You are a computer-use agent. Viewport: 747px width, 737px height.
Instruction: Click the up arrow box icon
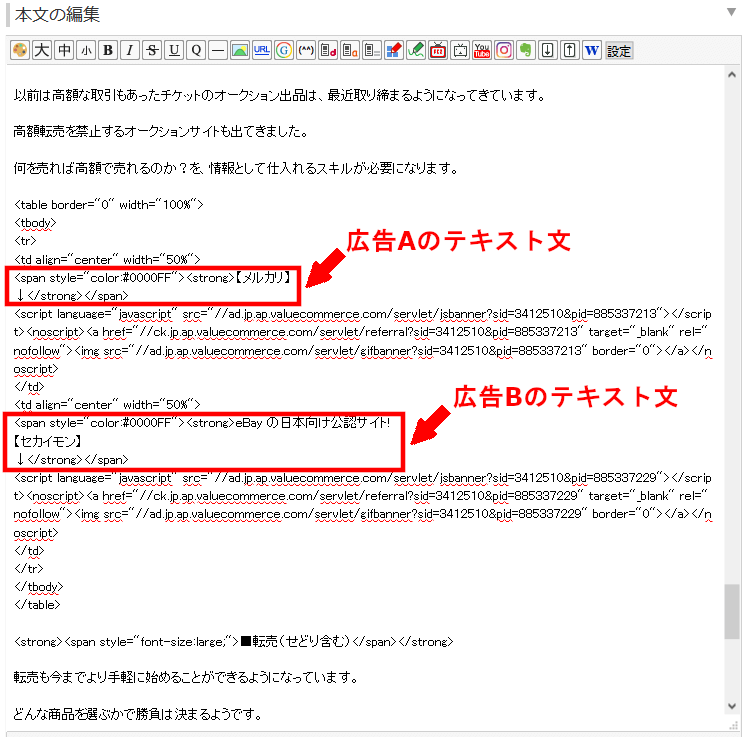coord(570,50)
